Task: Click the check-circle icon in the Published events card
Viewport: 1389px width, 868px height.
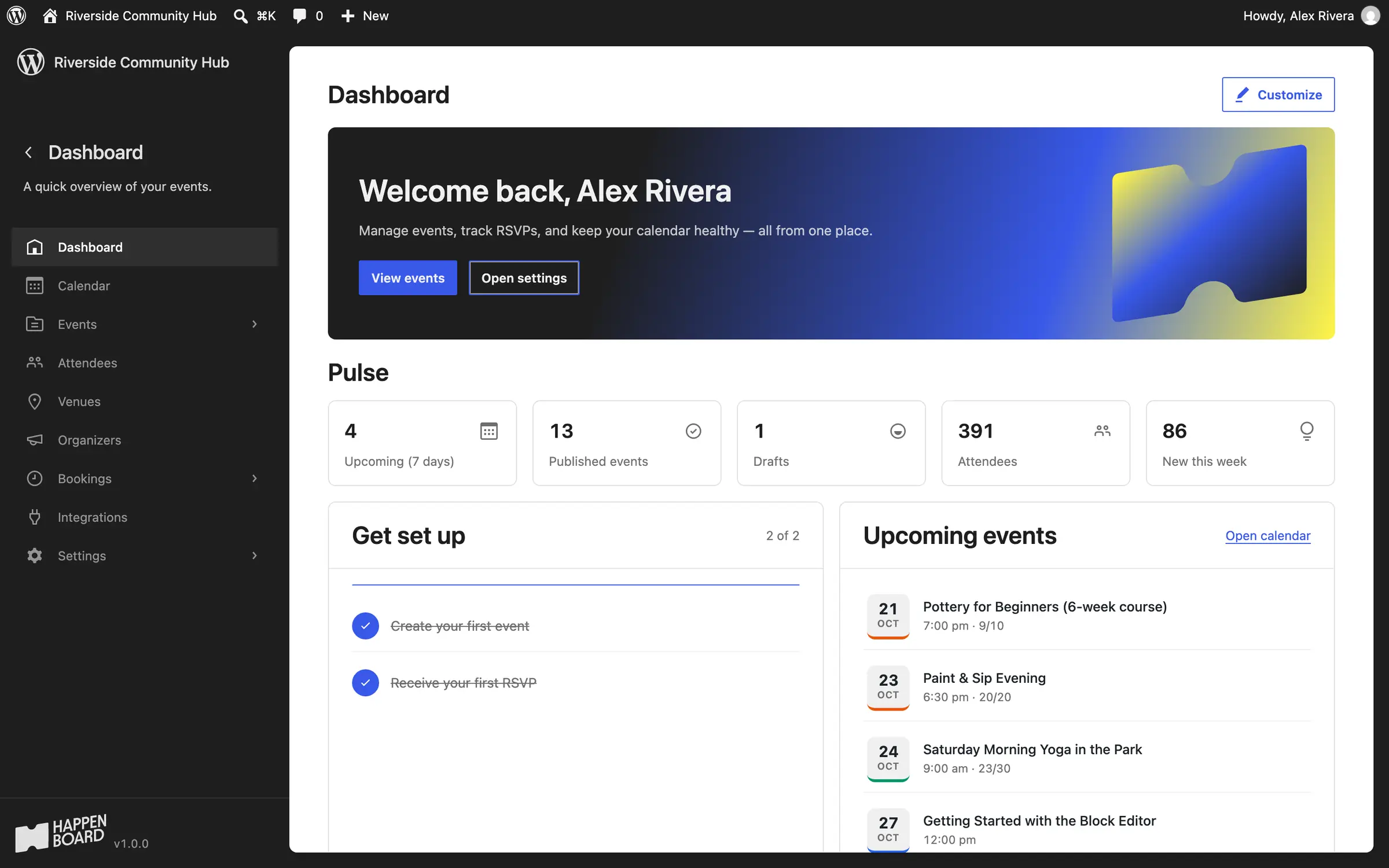Action: (693, 431)
